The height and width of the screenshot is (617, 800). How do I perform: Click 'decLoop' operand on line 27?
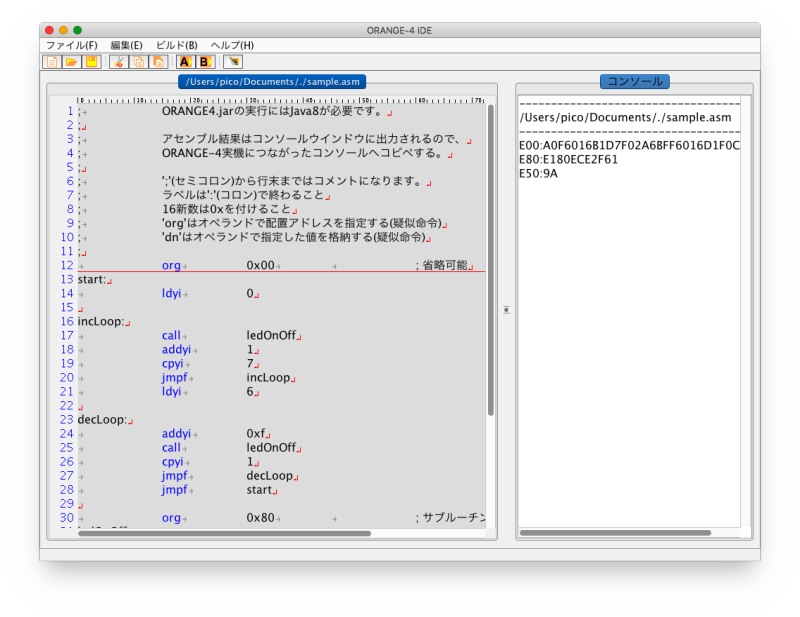(x=270, y=476)
